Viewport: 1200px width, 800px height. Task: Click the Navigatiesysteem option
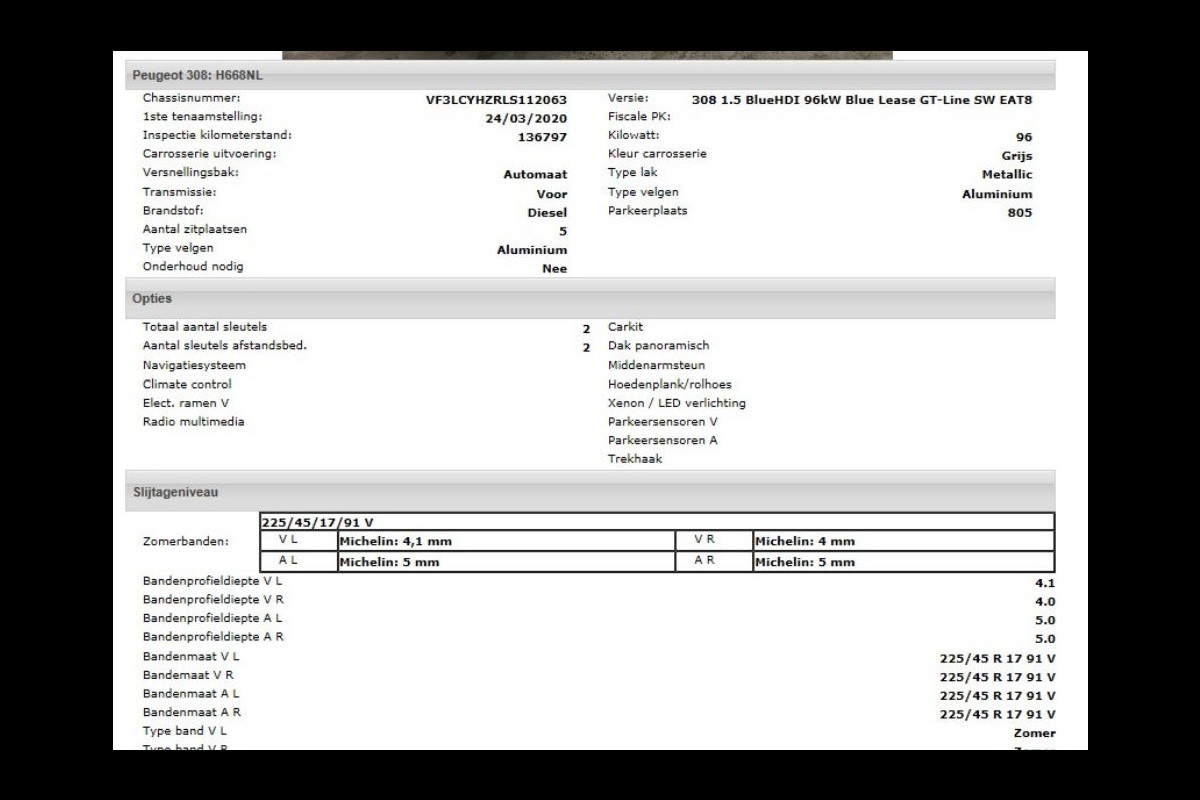coord(194,366)
